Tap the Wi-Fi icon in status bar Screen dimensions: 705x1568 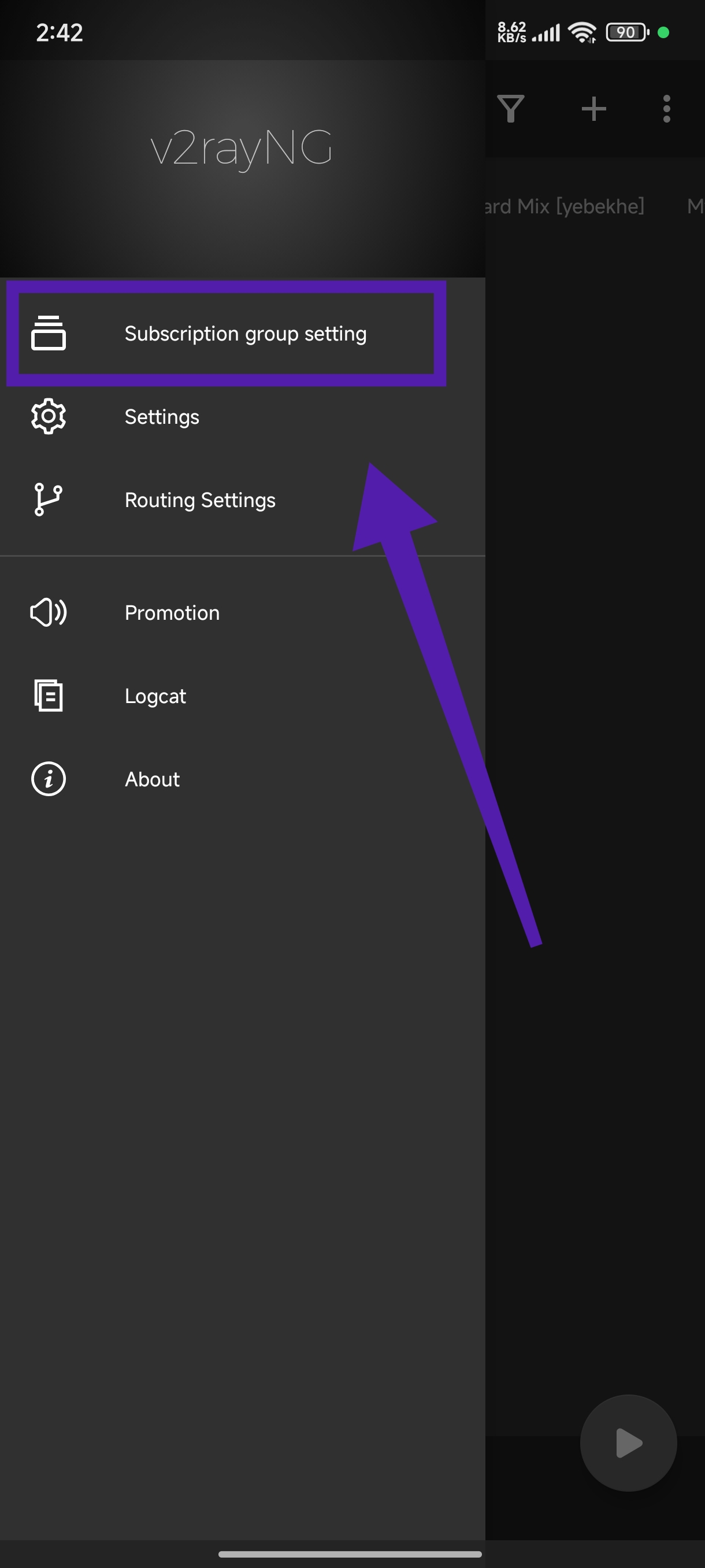click(582, 32)
